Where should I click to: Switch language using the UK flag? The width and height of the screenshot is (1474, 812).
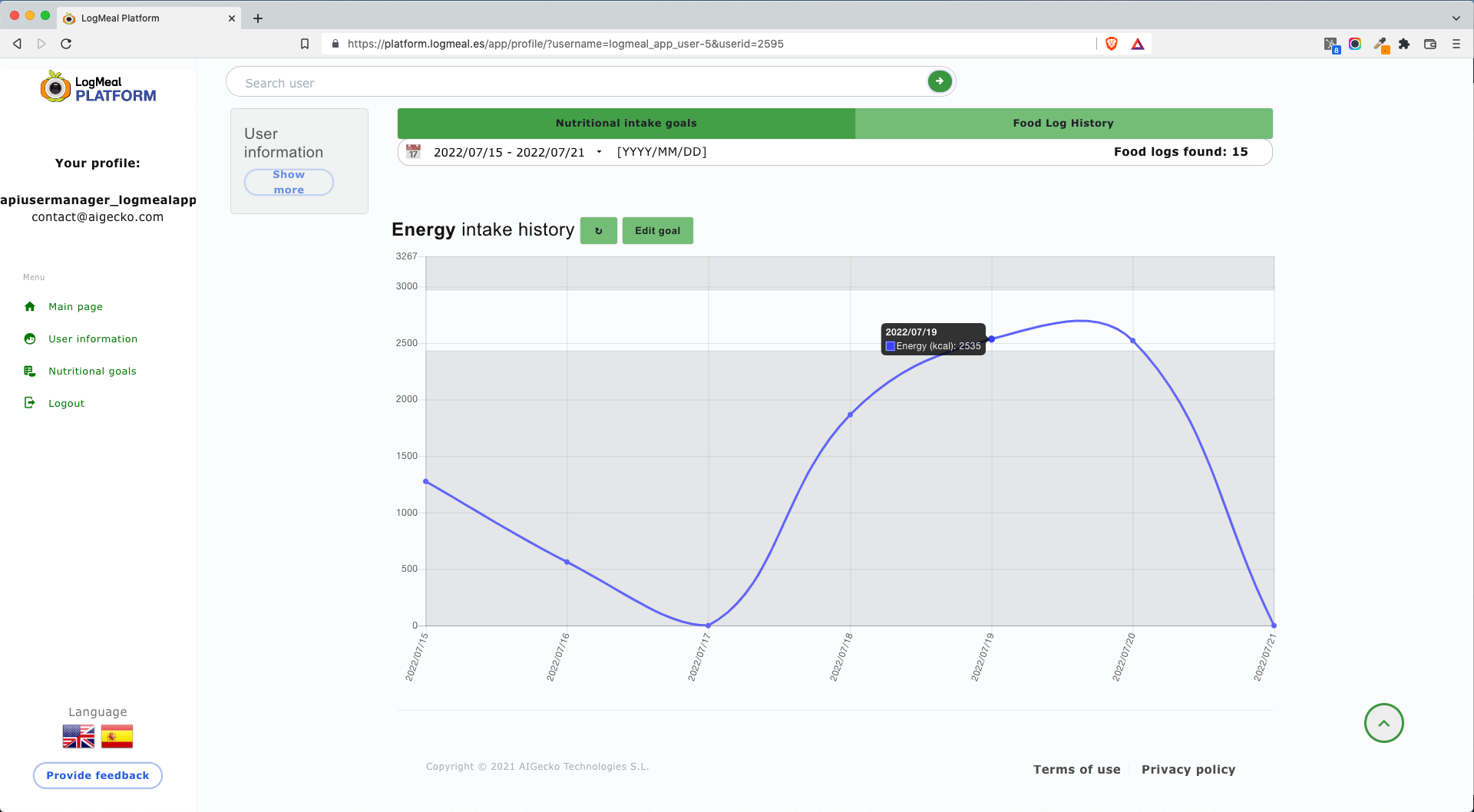pos(78,736)
